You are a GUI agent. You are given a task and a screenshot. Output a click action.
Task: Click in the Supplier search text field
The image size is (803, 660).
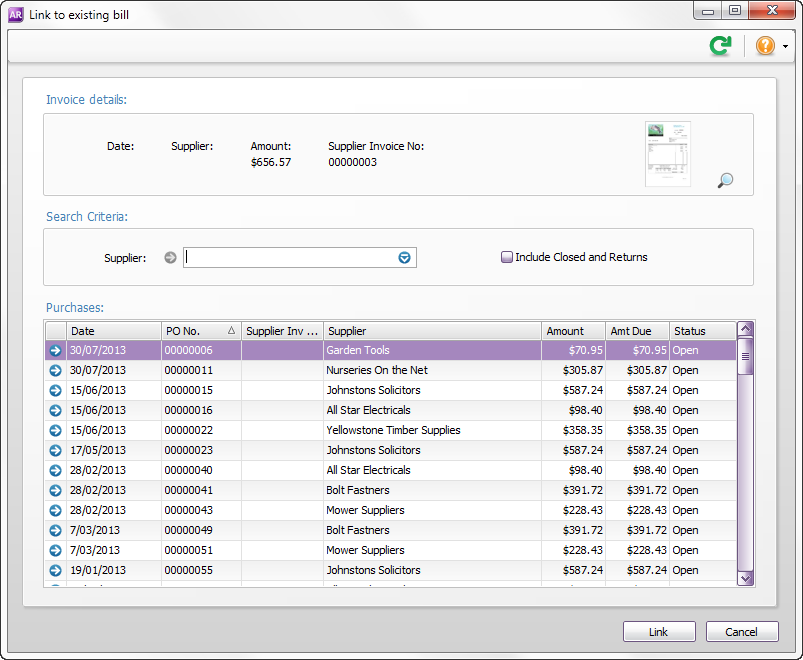290,258
